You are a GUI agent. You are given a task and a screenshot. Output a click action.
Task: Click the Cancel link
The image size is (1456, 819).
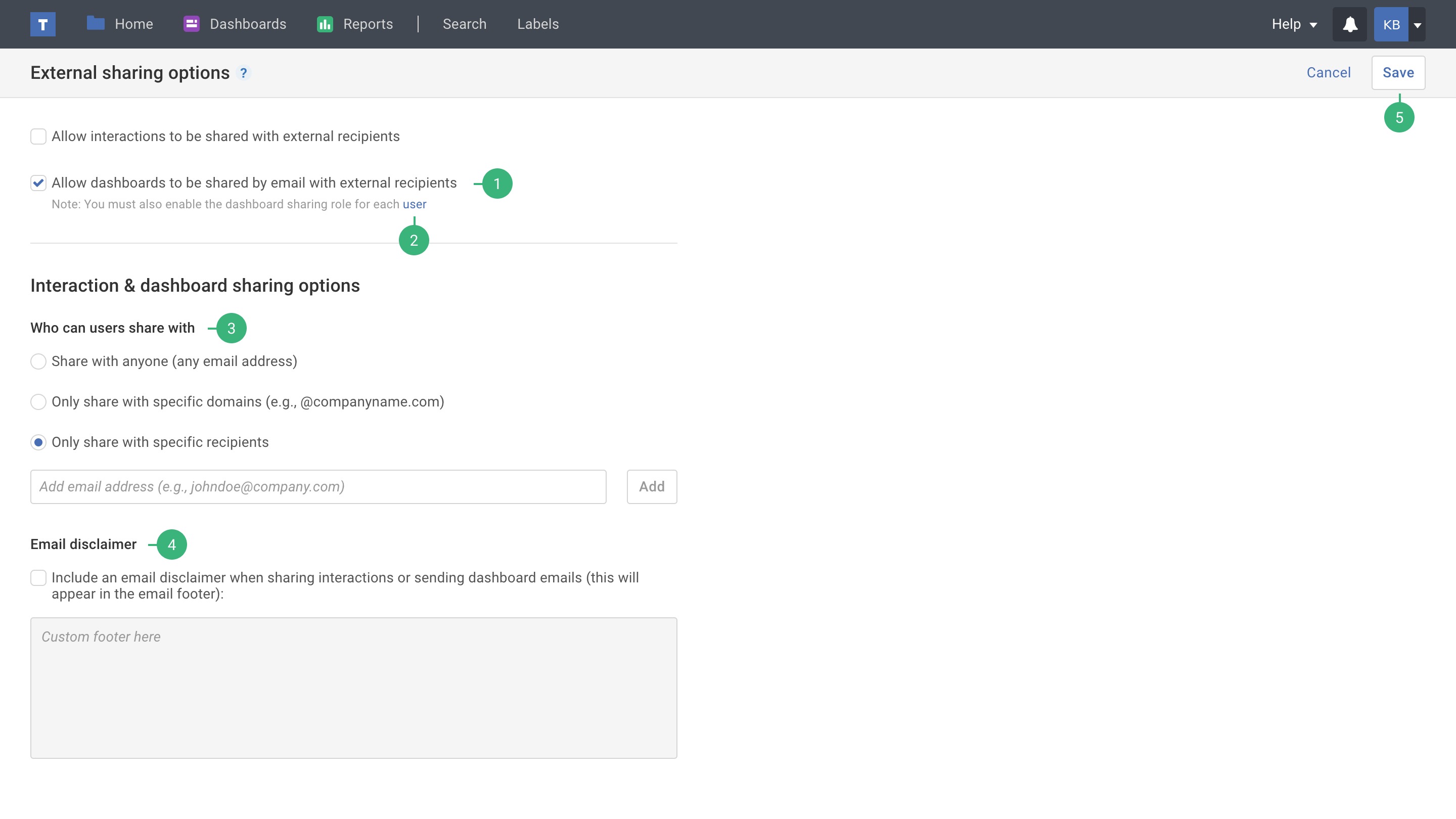point(1328,73)
